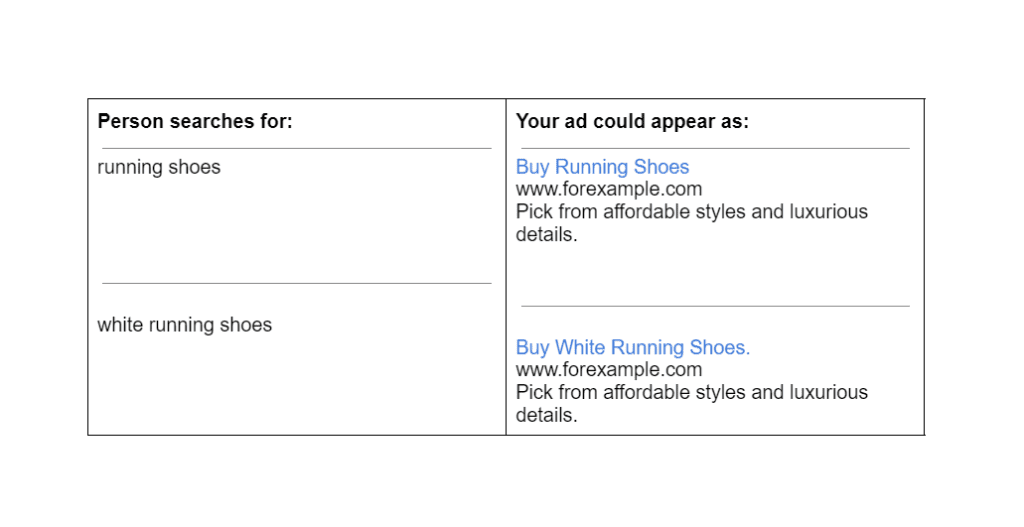Screen dimensions: 1024x527
Task: Select the 'Person searches for:' column header
Action: [x=195, y=121]
